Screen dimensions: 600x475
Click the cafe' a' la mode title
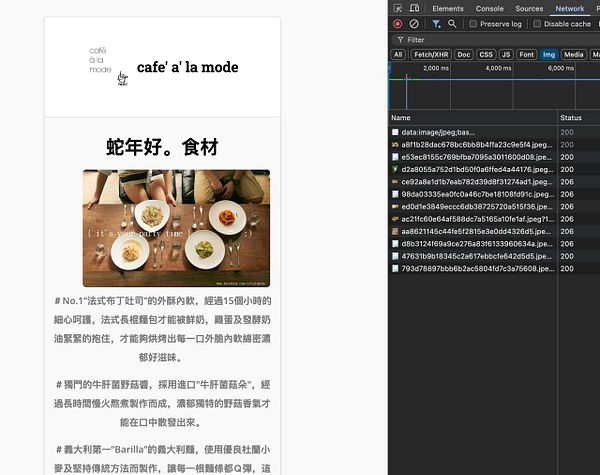(x=188, y=67)
